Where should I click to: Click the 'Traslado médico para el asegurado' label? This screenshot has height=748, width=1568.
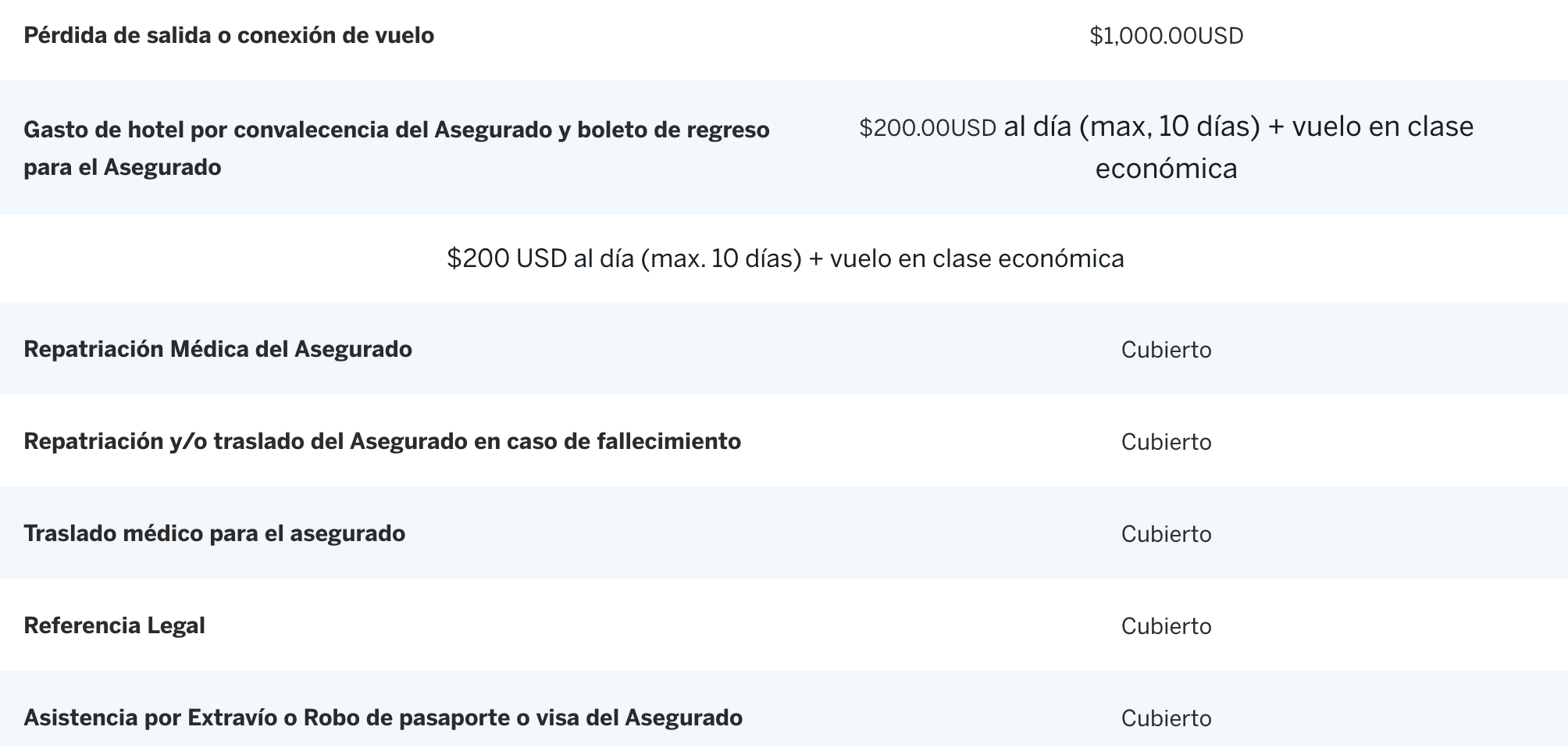pos(215,533)
